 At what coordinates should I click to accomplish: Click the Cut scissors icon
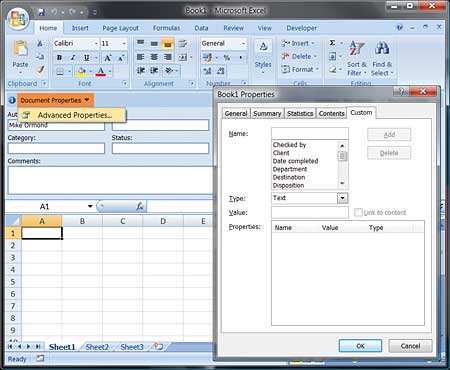pyautogui.click(x=40, y=43)
